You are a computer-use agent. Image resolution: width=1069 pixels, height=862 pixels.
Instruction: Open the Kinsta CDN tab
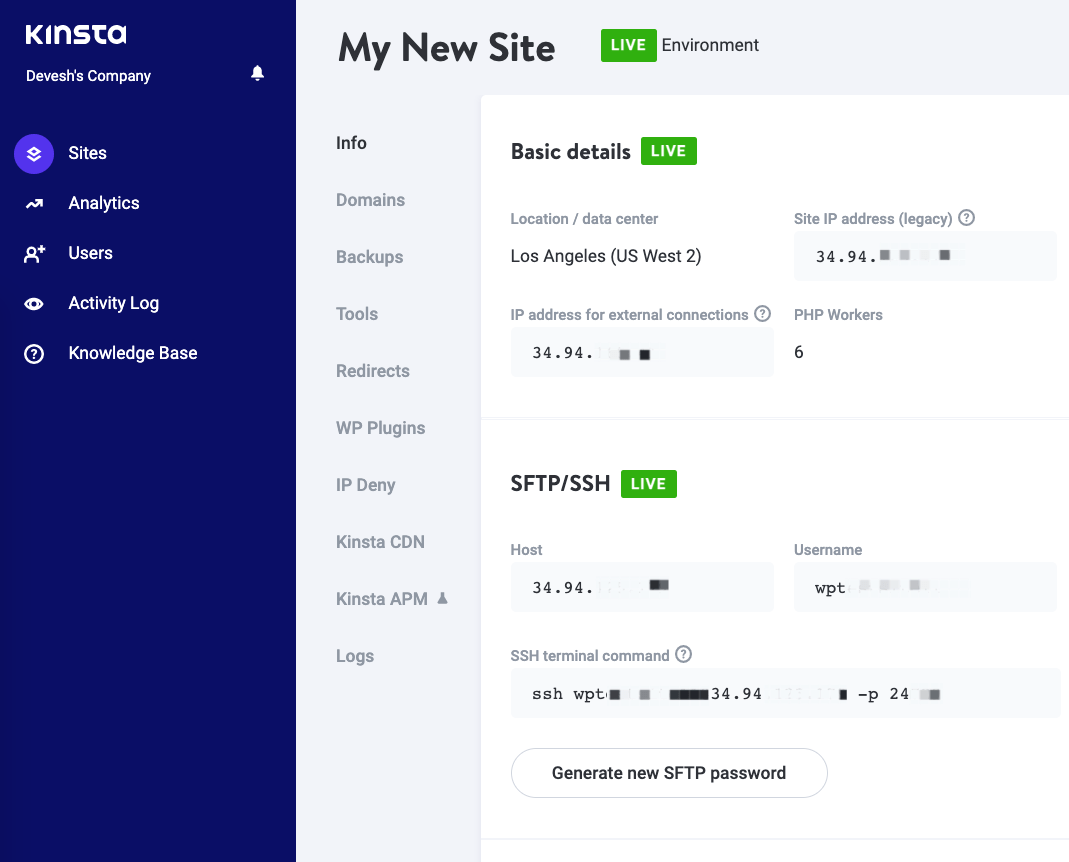(x=380, y=542)
